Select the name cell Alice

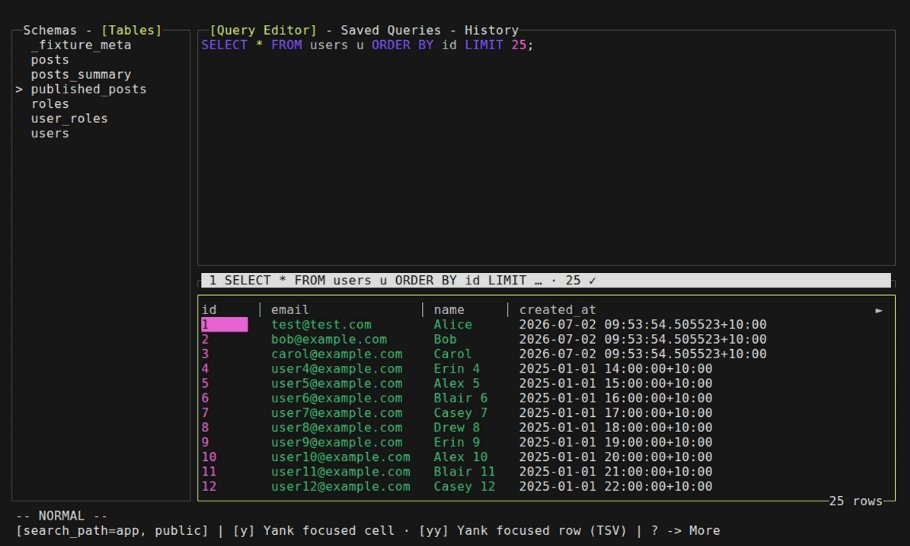[453, 324]
